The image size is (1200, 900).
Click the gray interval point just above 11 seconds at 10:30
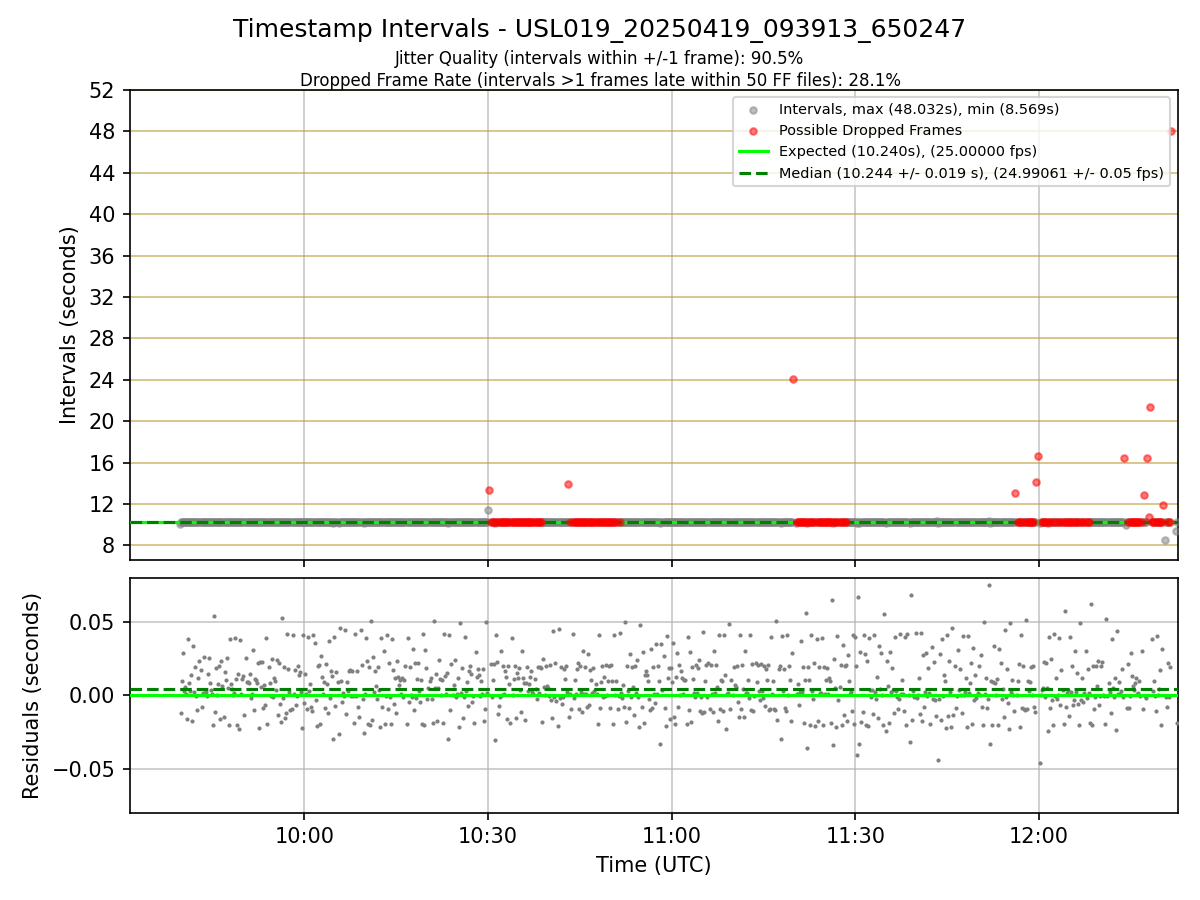coord(488,510)
